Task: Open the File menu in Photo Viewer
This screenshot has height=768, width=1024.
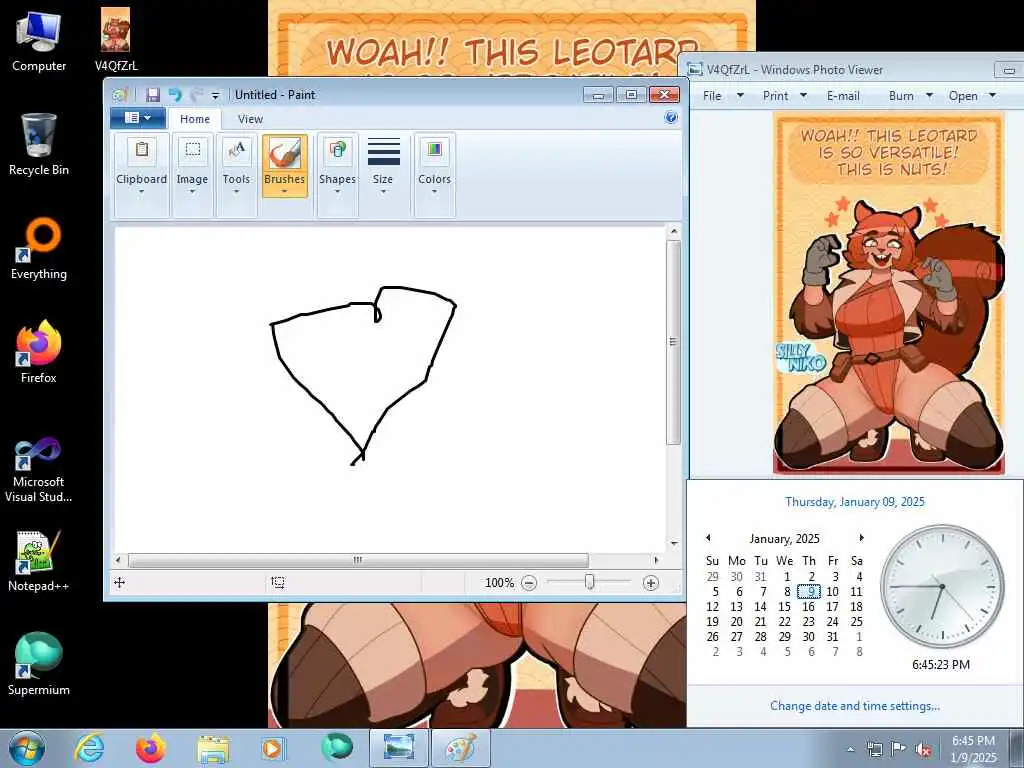Action: 722,96
